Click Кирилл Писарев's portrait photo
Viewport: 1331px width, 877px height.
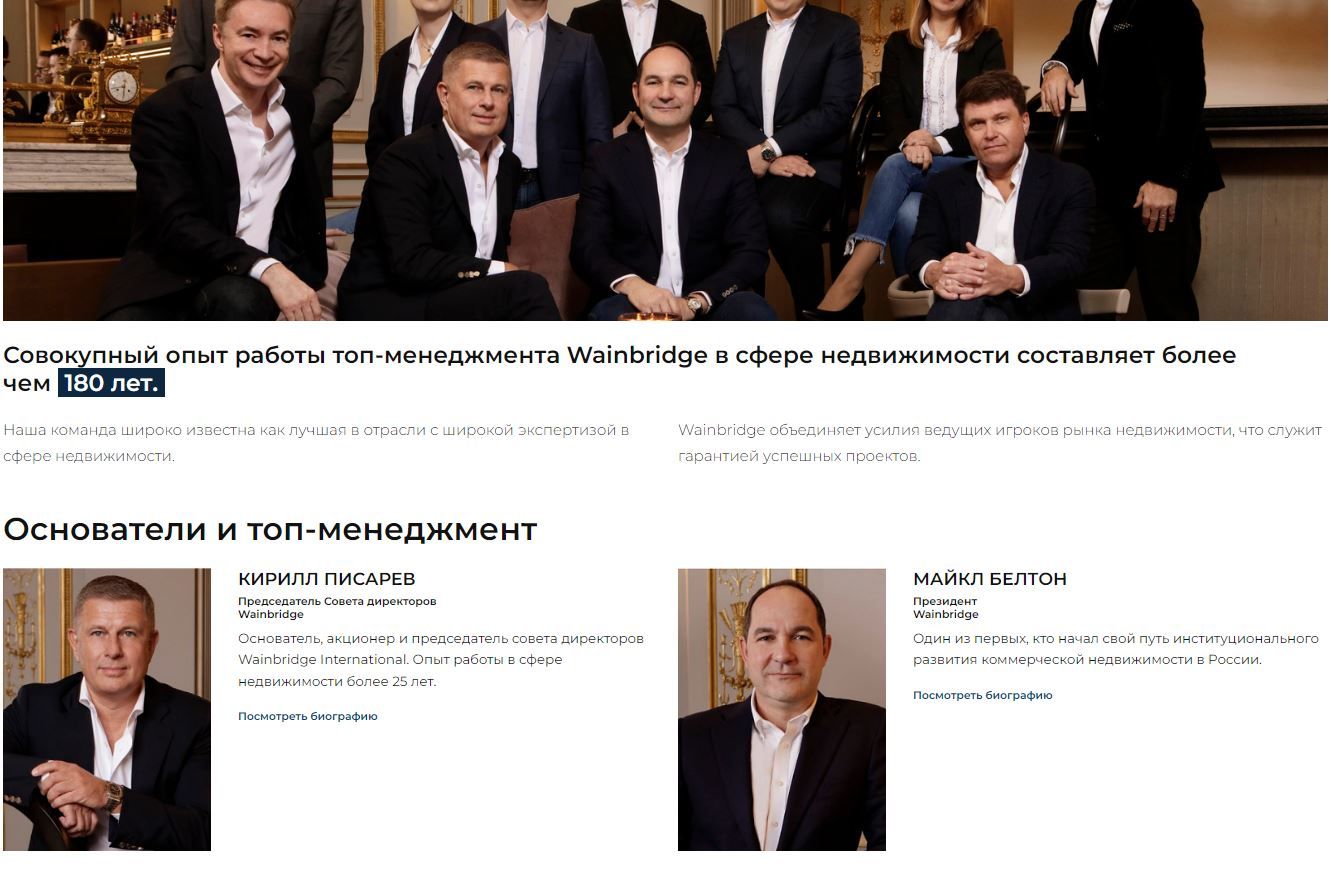click(107, 710)
